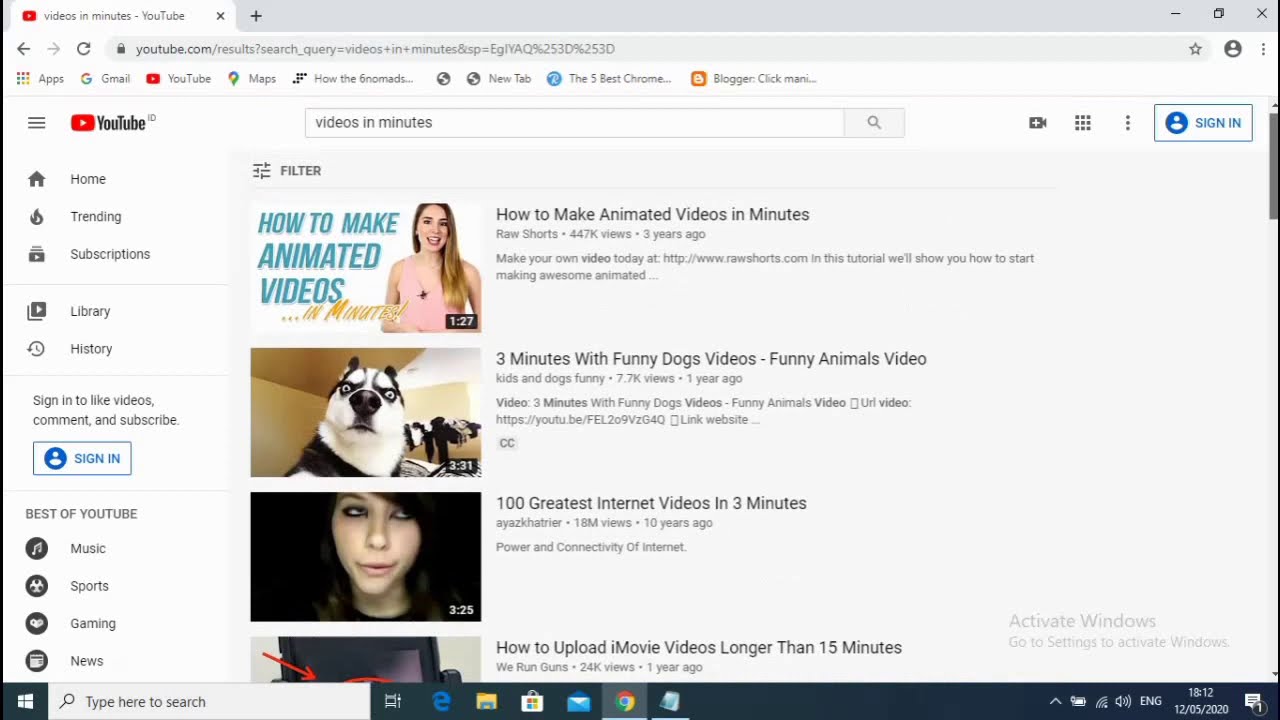Reload the page with refresh icon

pyautogui.click(x=84, y=49)
